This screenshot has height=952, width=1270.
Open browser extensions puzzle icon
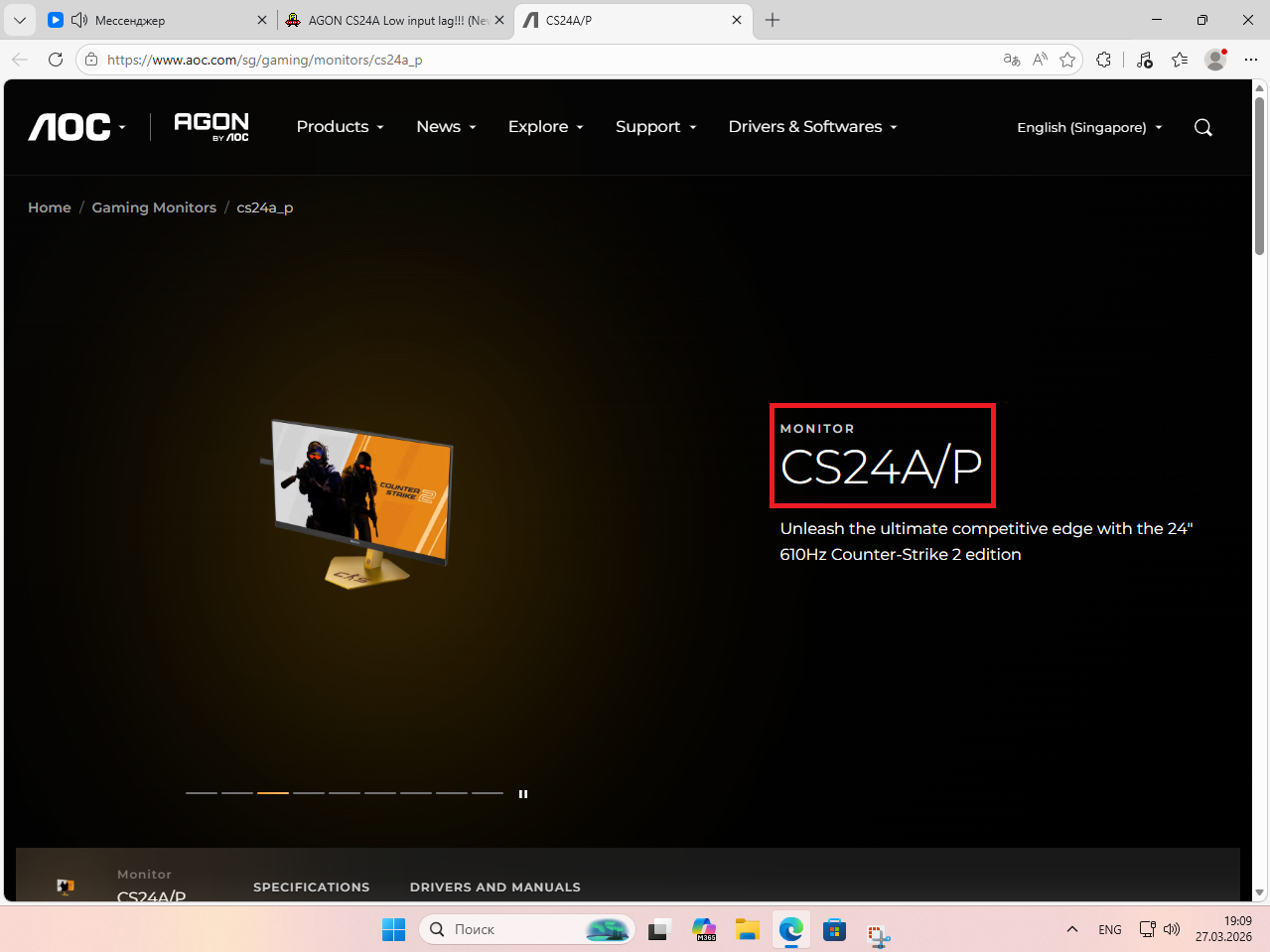[x=1103, y=60]
